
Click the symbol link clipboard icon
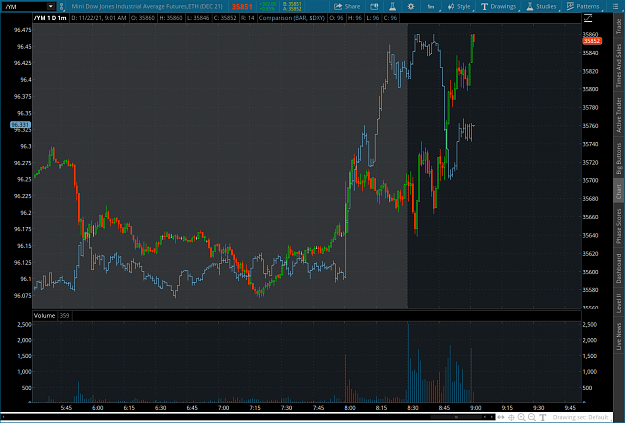tap(61, 6)
